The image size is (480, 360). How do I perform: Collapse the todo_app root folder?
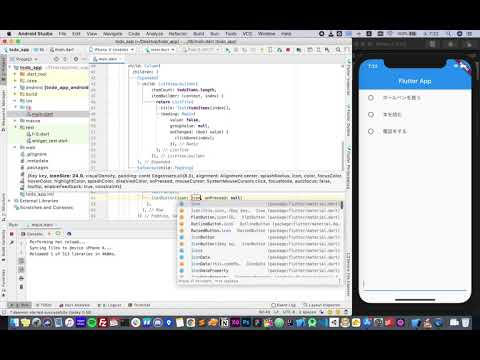click(10, 67)
